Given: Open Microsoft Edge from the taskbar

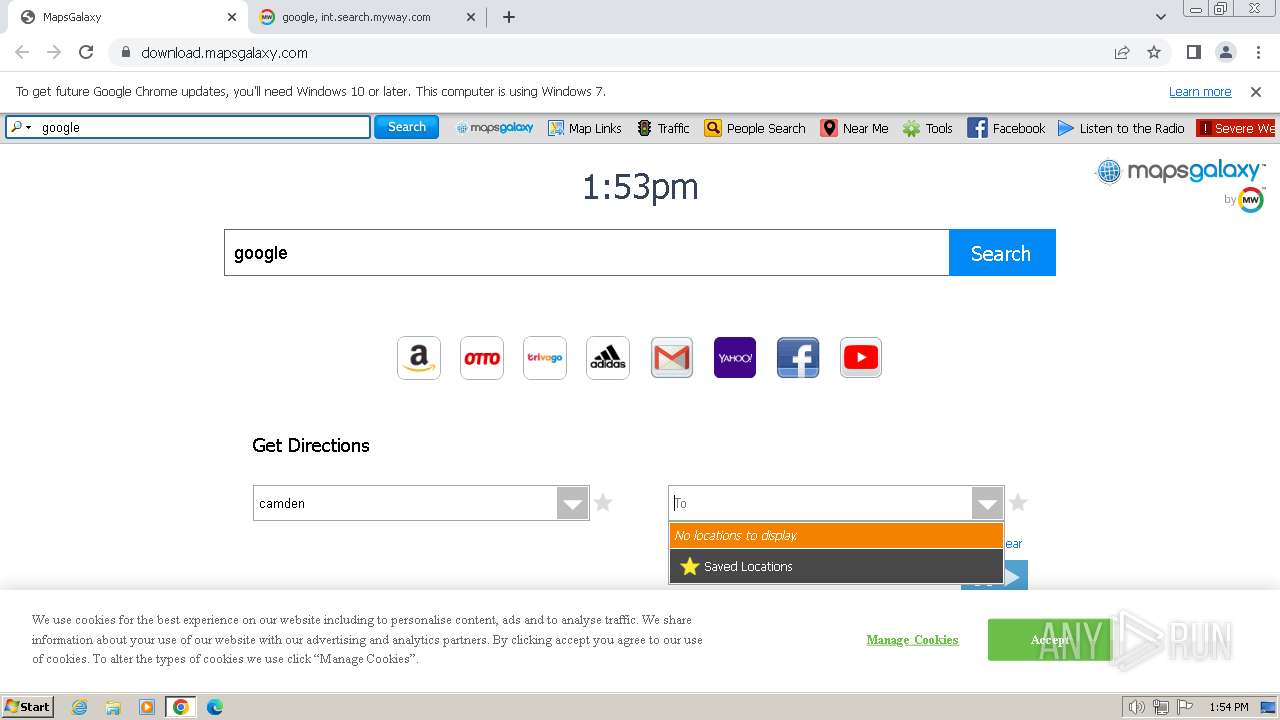Looking at the screenshot, I should click(x=215, y=707).
